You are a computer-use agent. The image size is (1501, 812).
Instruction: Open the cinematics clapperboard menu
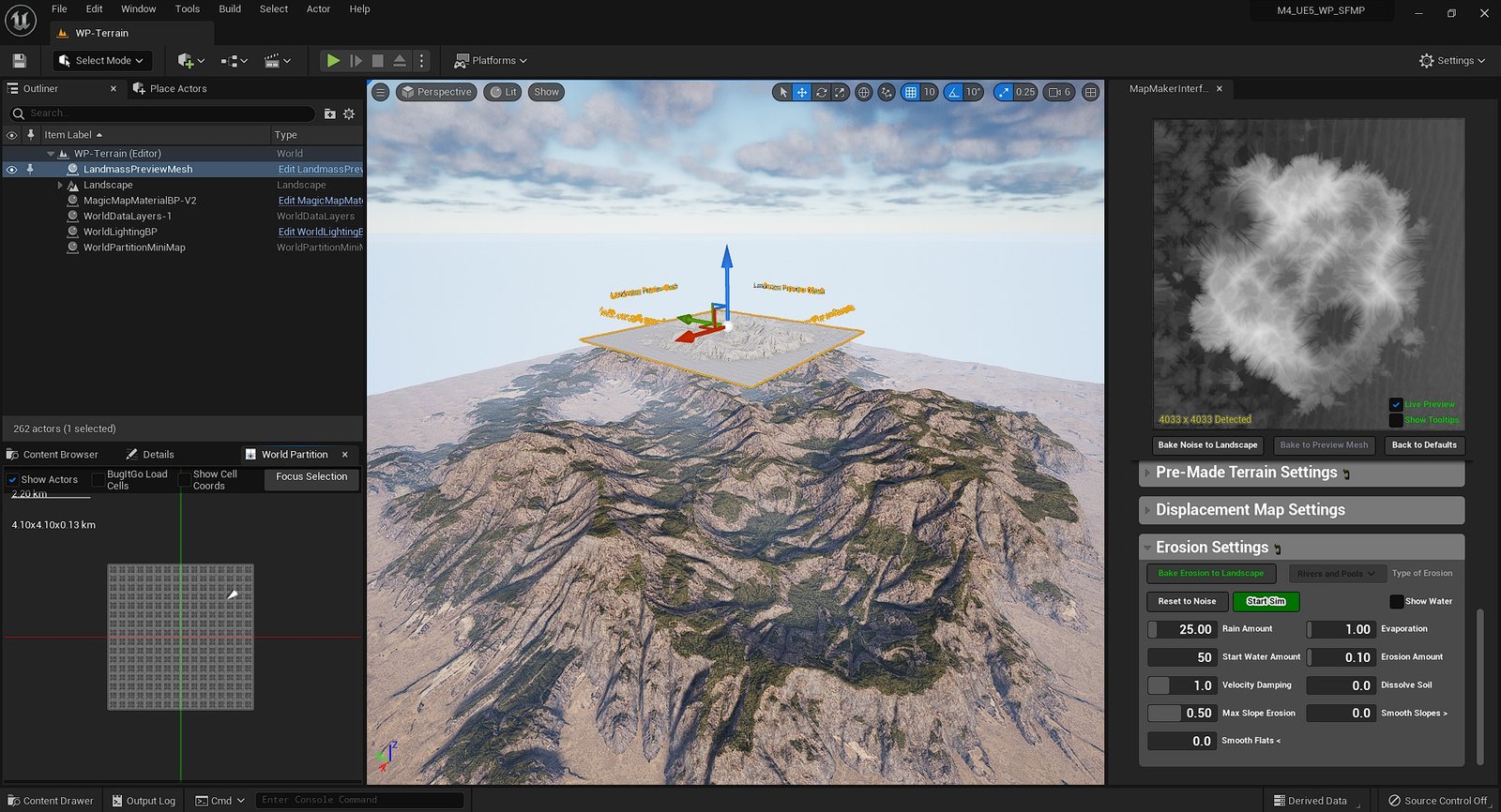click(x=278, y=61)
